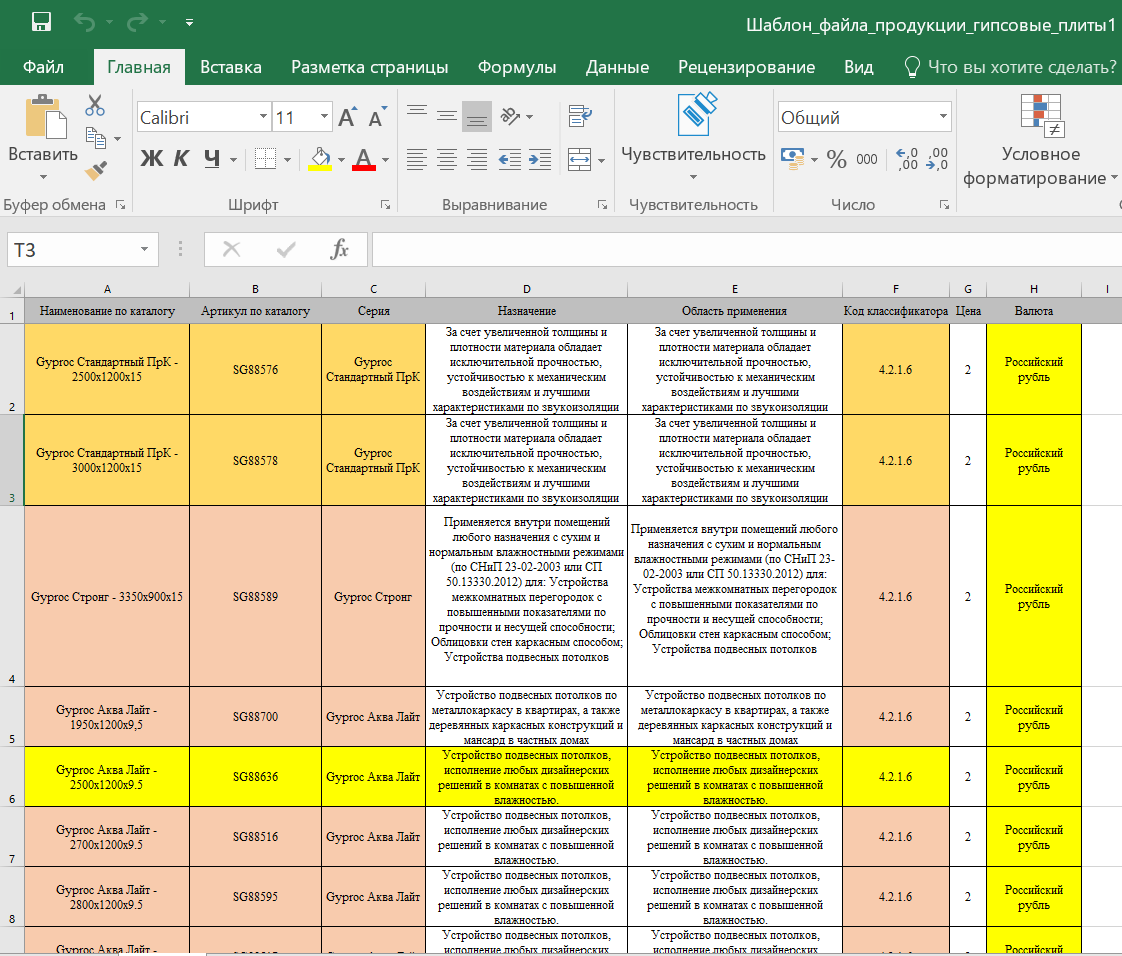1122x956 pixels.
Task: Save the workbook with the floppy disk icon
Action: coord(42,22)
